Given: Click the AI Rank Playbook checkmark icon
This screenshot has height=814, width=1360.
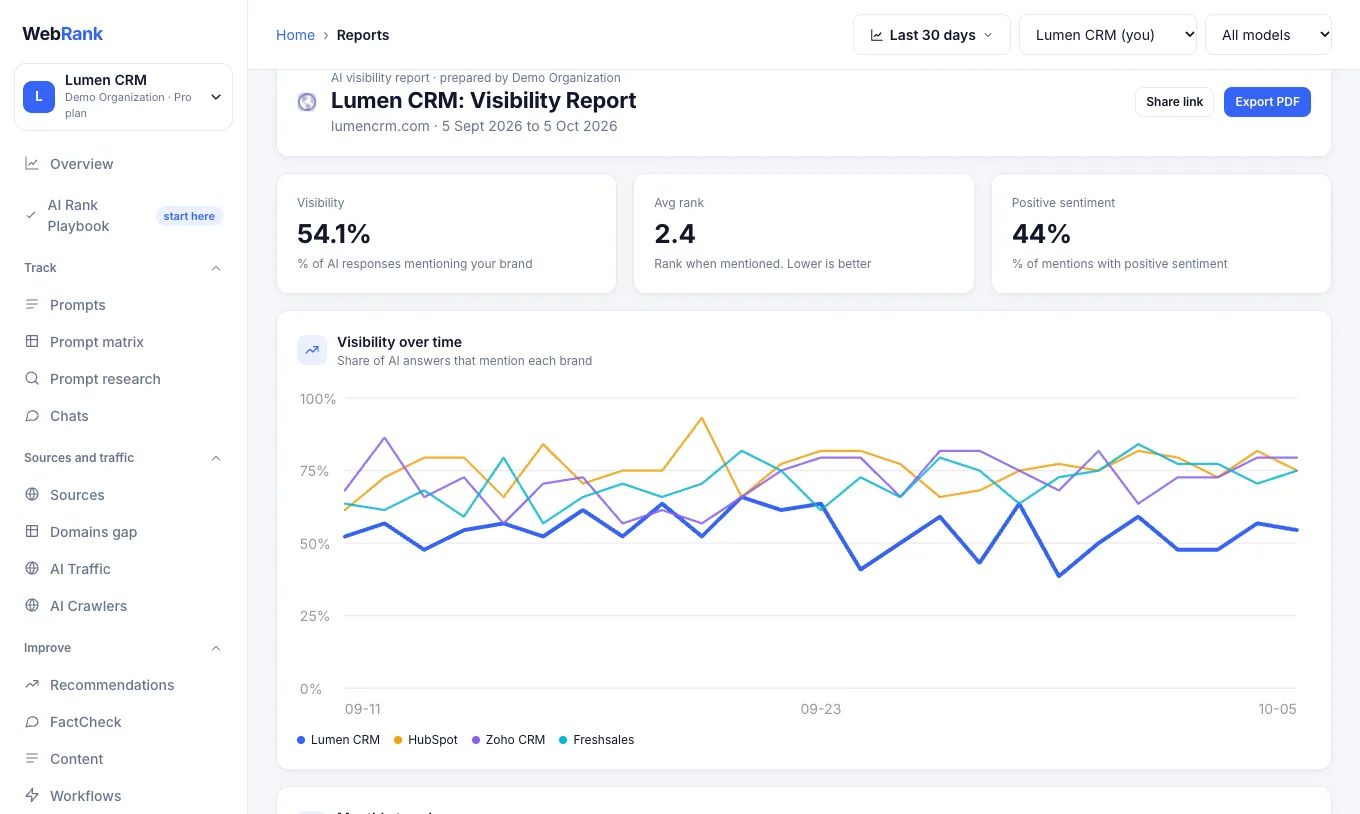Looking at the screenshot, I should (31, 215).
